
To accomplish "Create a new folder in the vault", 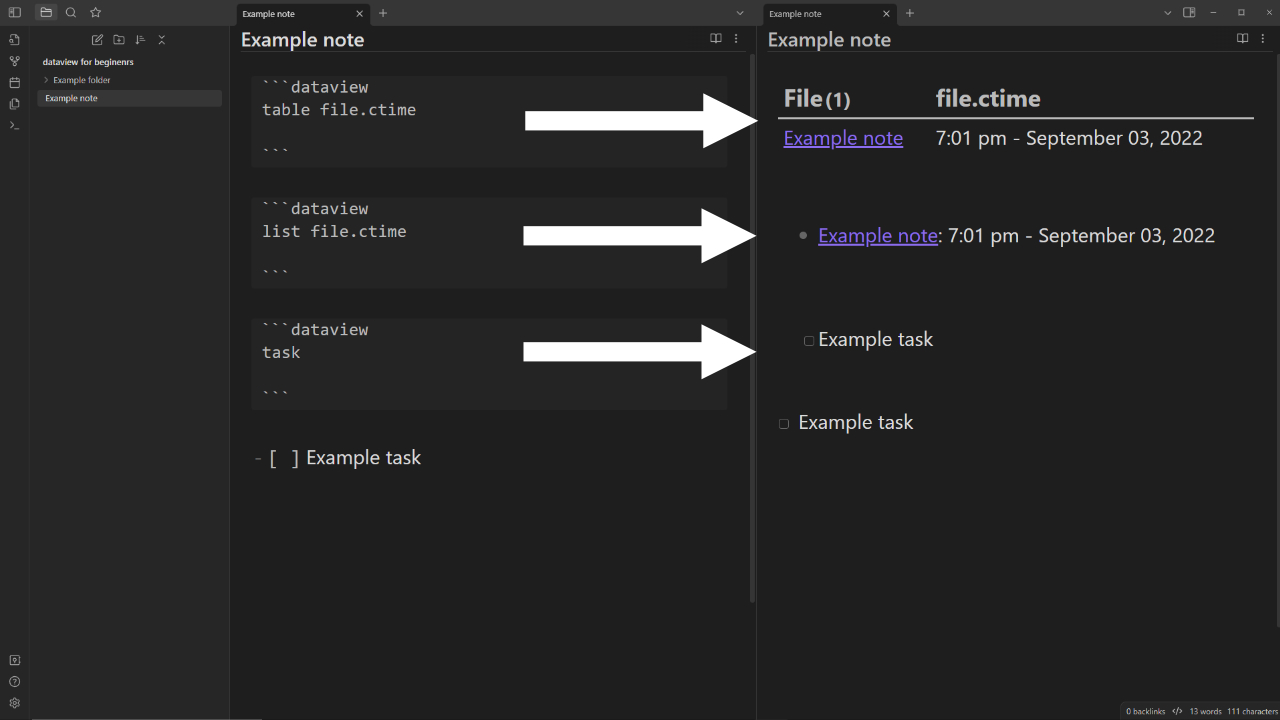I will [118, 39].
